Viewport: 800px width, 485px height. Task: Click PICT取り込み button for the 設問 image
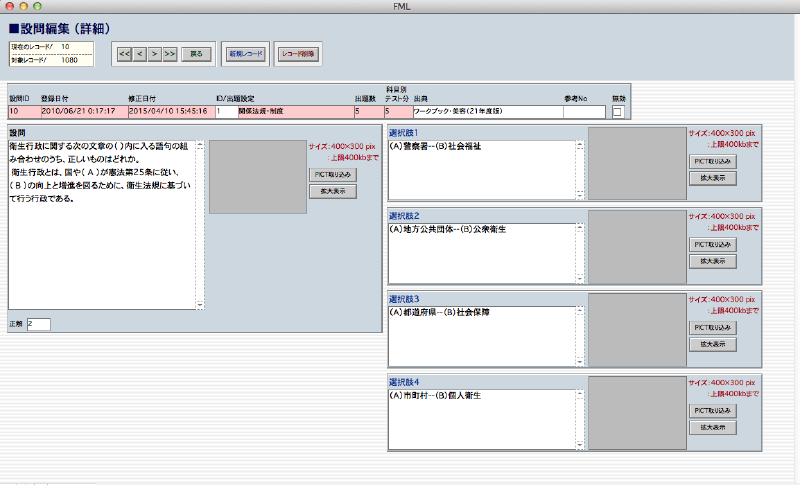coord(332,175)
